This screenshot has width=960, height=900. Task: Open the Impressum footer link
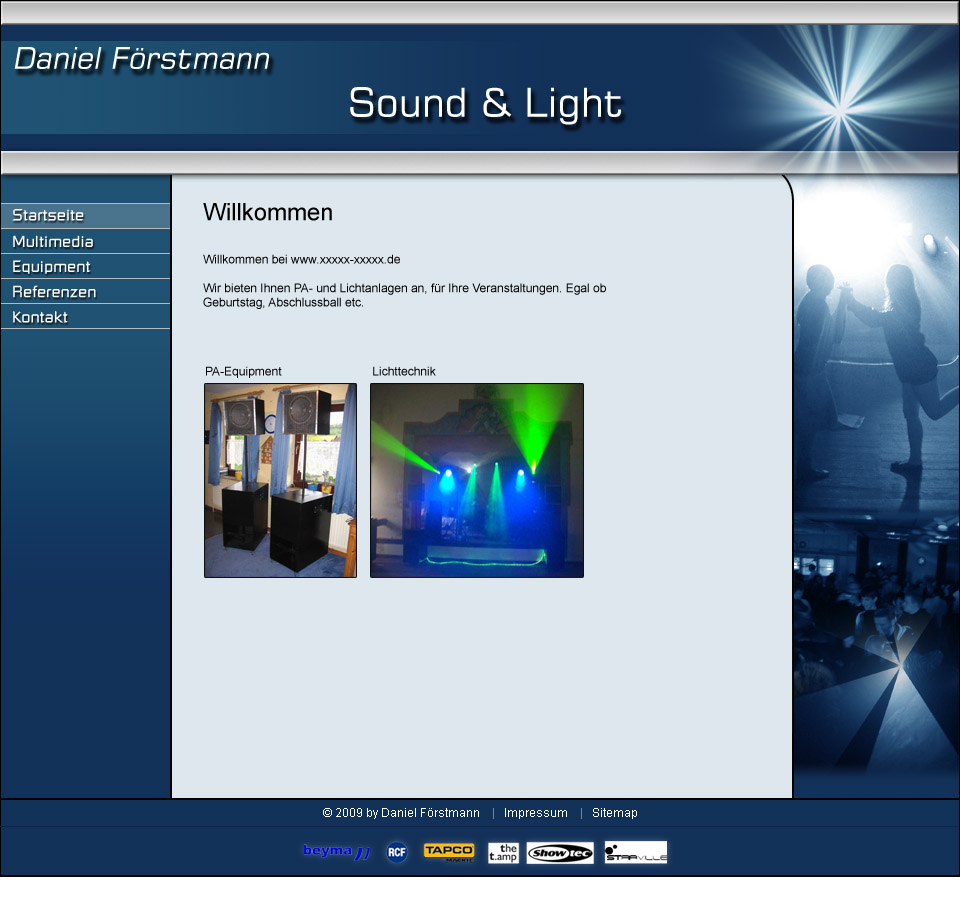535,813
